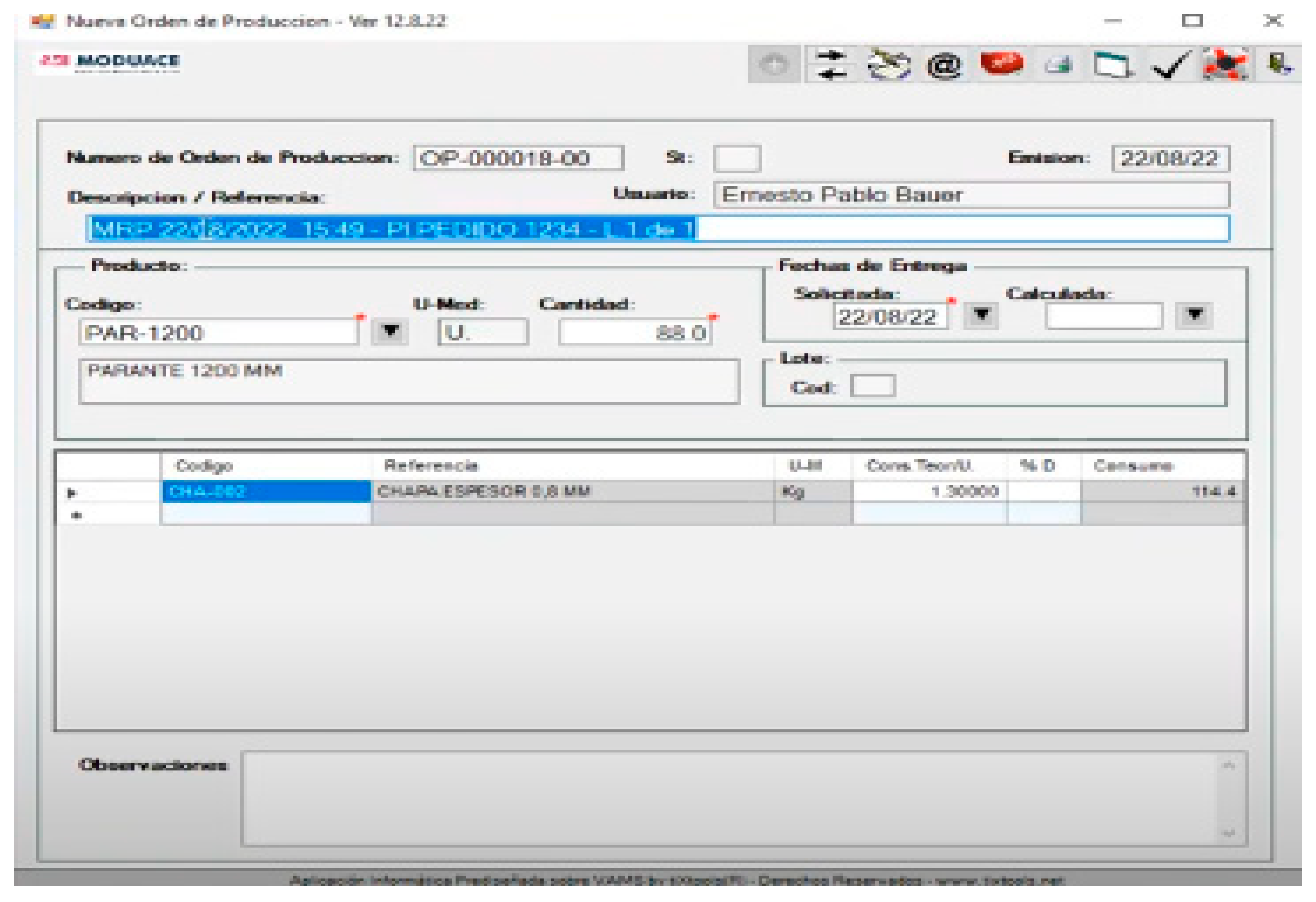This screenshot has width=1316, height=902.
Task: Click the Solicitada date field 22/08/22
Action: point(890,316)
